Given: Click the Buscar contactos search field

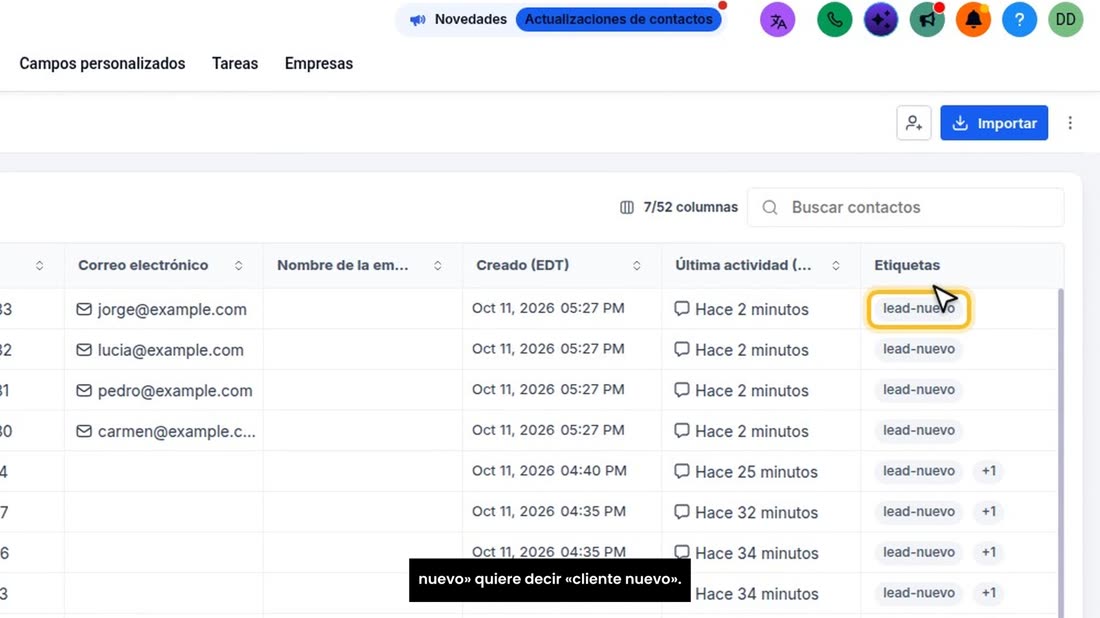Looking at the screenshot, I should pyautogui.click(x=906, y=208).
